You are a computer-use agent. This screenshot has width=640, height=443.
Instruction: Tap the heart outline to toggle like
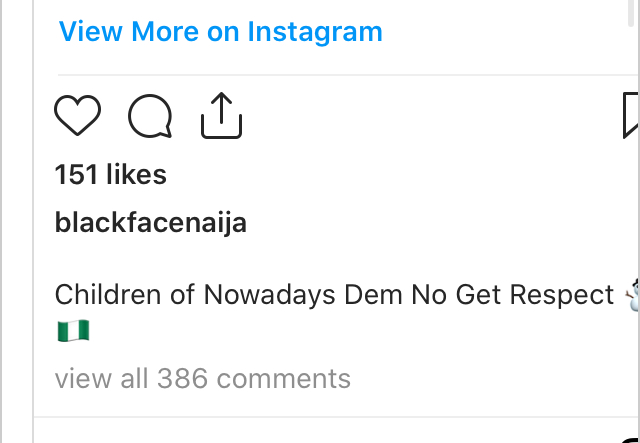tap(77, 116)
